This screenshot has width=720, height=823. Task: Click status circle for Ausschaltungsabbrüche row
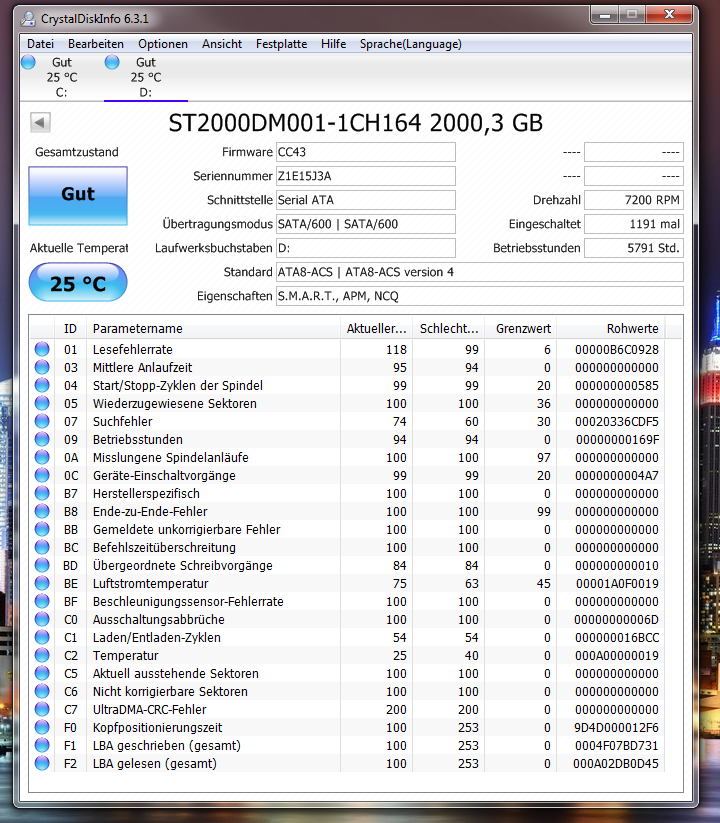tap(42, 619)
